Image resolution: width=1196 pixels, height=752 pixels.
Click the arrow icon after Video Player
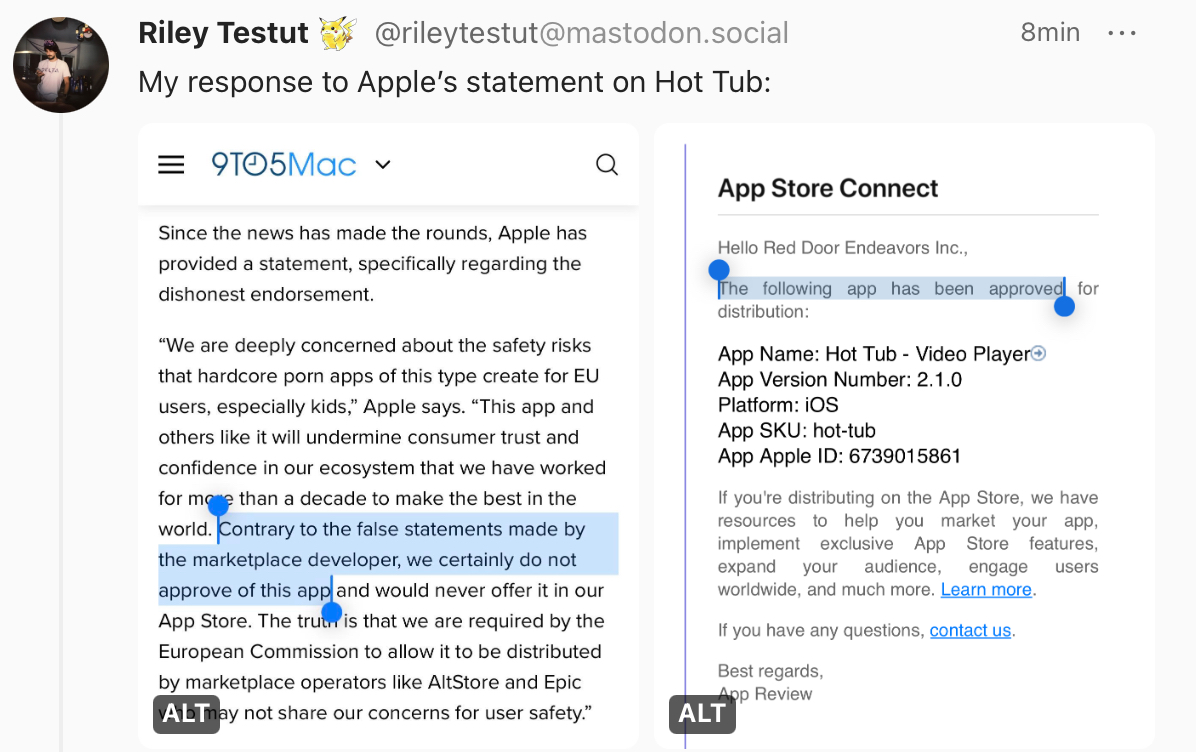(x=1038, y=353)
